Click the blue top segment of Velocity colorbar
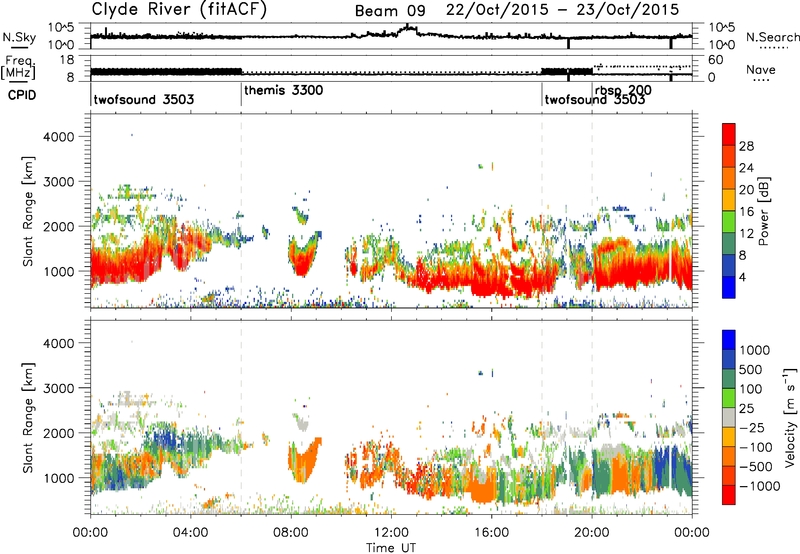Image resolution: width=800 pixels, height=554 pixels. pyautogui.click(x=729, y=340)
